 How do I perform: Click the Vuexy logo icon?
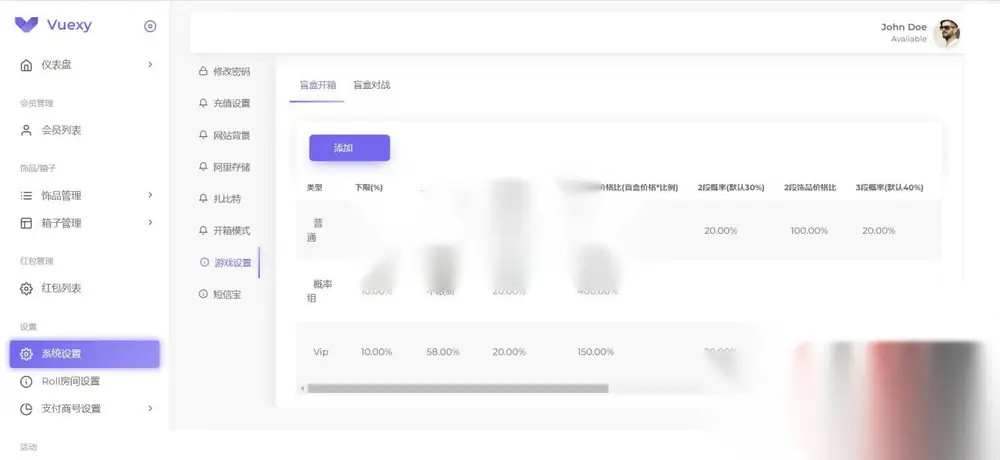[26, 25]
